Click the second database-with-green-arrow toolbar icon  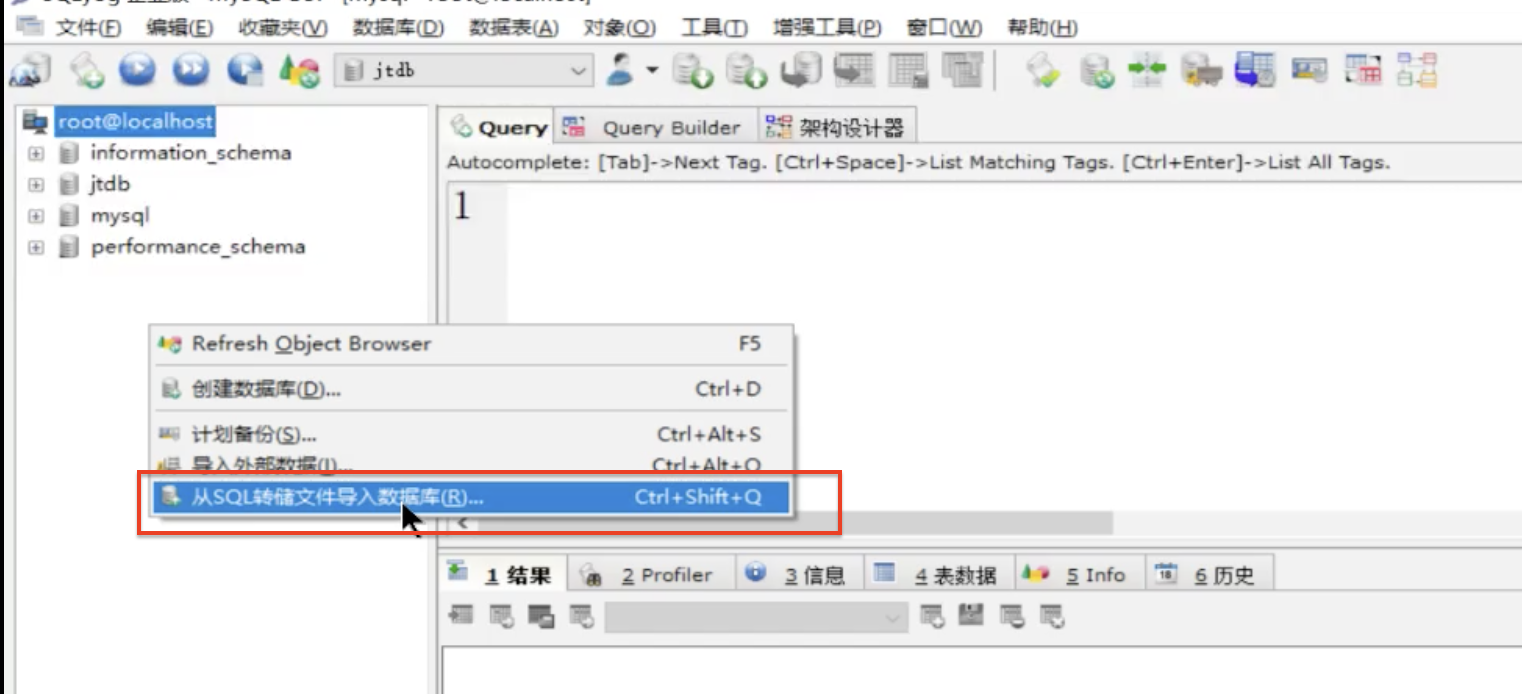click(x=745, y=71)
